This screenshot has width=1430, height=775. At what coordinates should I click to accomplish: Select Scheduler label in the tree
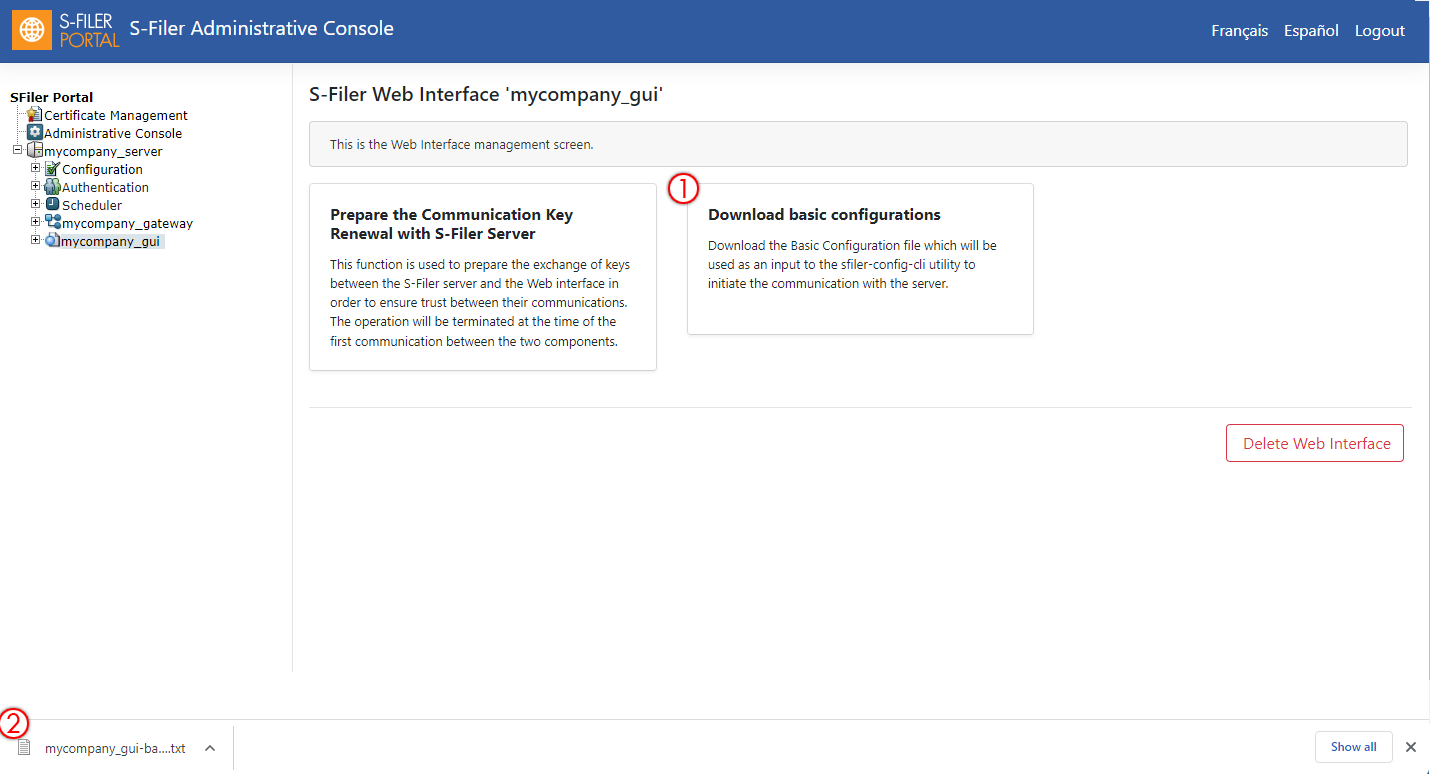coord(92,205)
